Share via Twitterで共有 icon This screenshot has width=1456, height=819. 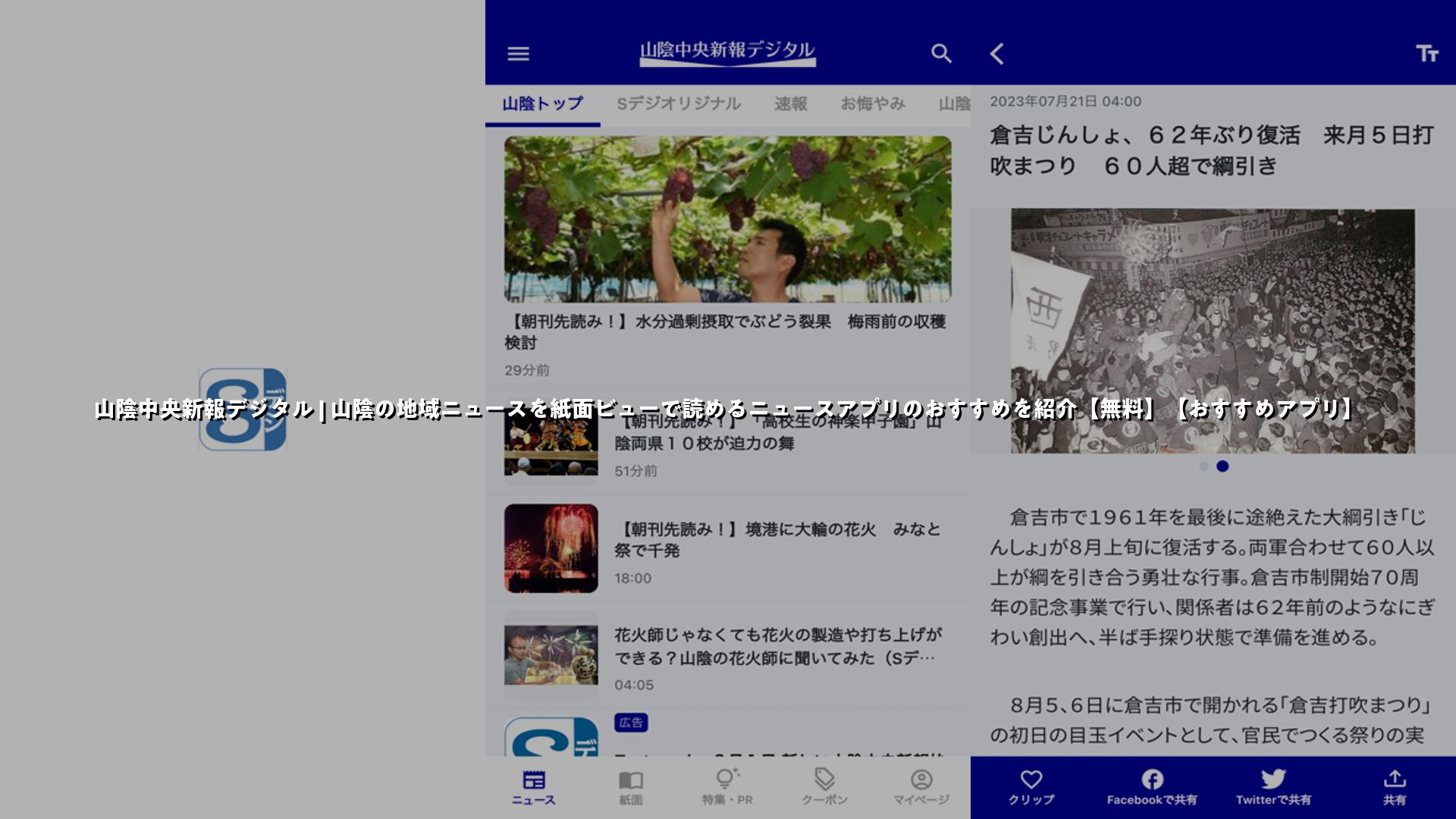coord(1273,779)
